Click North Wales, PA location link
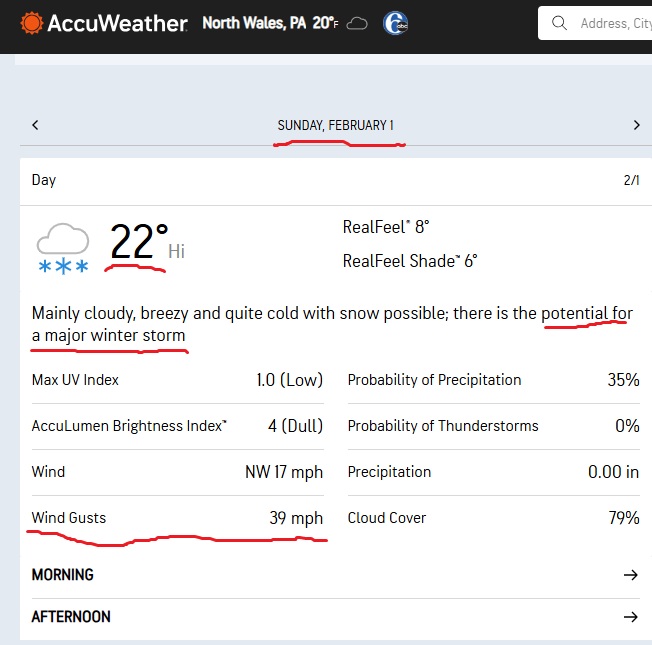The width and height of the screenshot is (652, 645). (254, 23)
